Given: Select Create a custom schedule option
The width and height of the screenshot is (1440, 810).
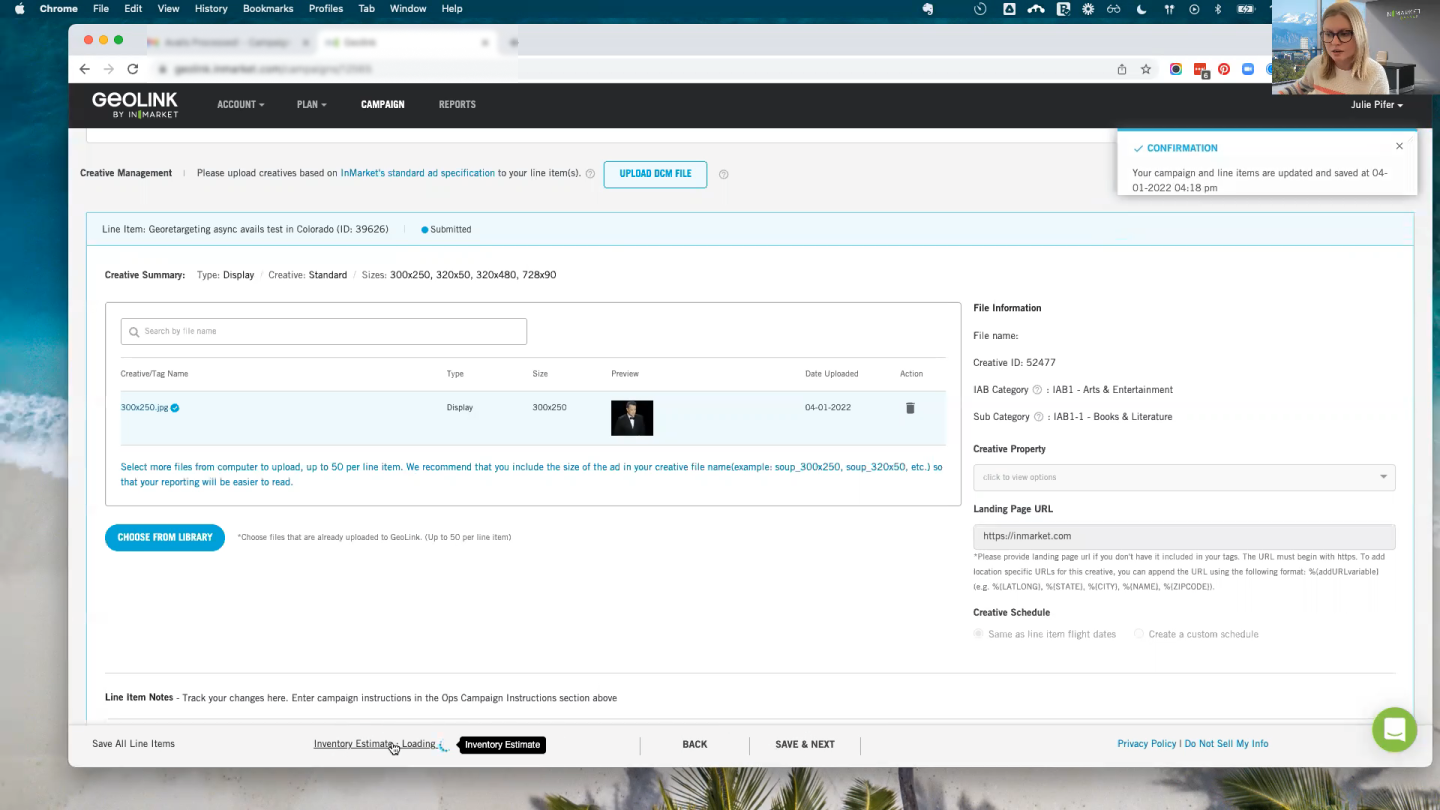Looking at the screenshot, I should pyautogui.click(x=1196, y=634).
